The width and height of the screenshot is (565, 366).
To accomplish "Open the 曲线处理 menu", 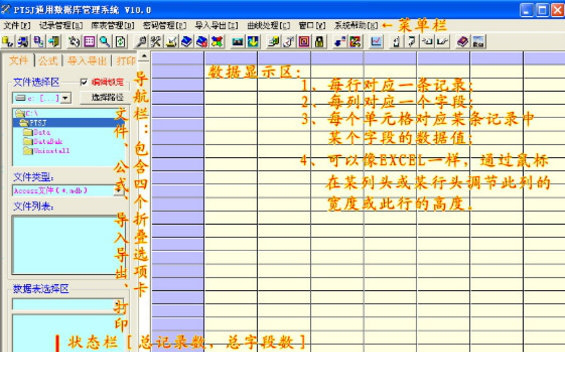I will click(x=268, y=25).
